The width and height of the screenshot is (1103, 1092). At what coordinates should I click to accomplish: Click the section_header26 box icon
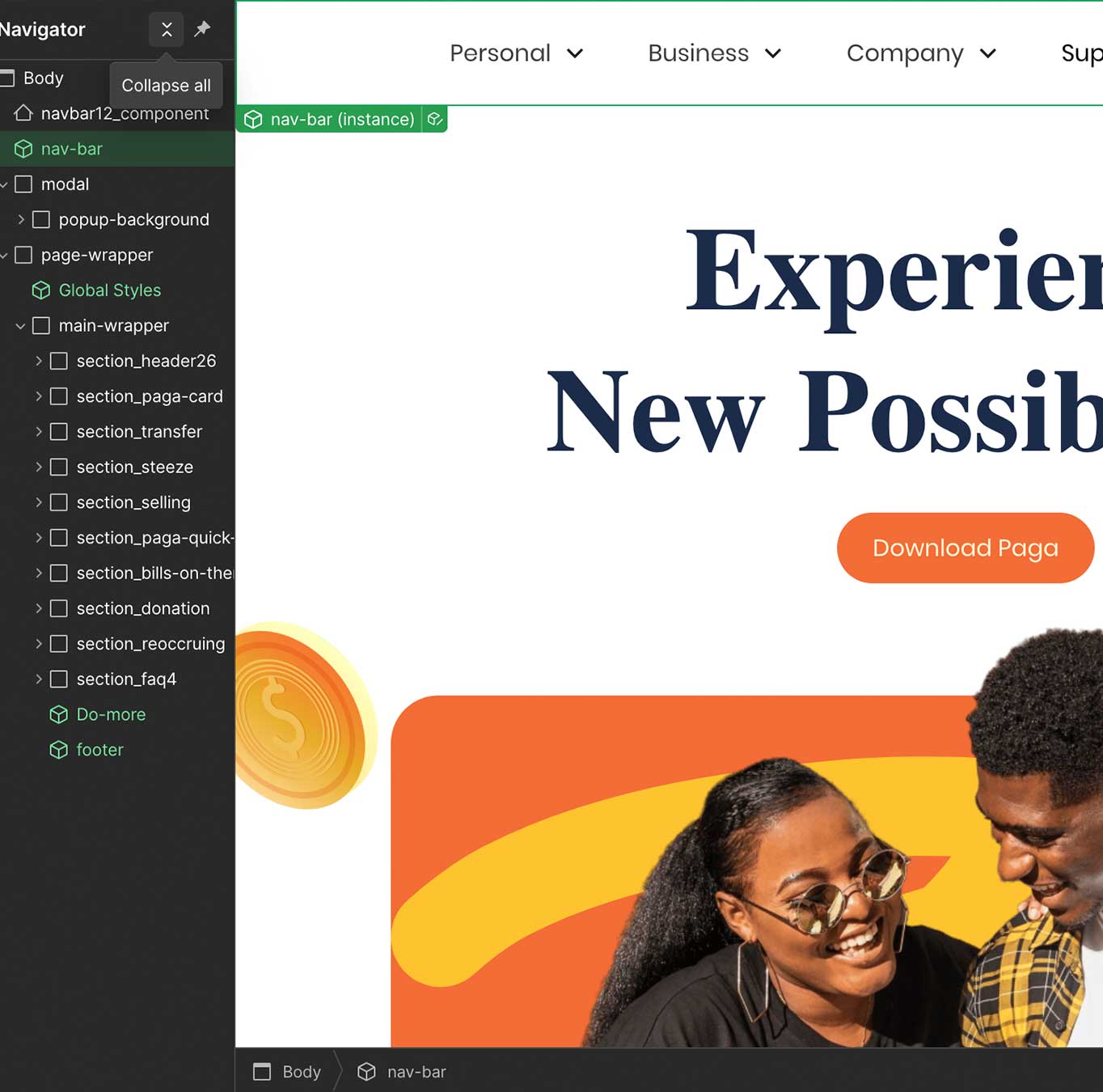click(59, 361)
